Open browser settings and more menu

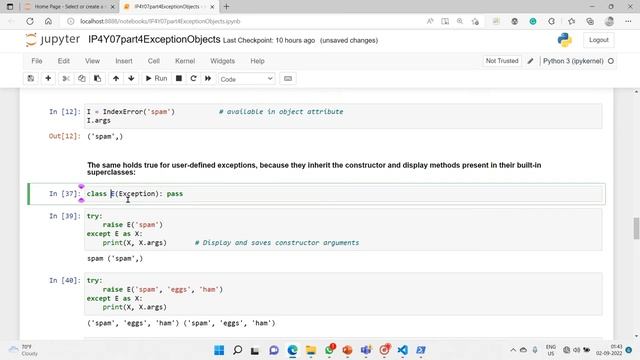coord(628,21)
